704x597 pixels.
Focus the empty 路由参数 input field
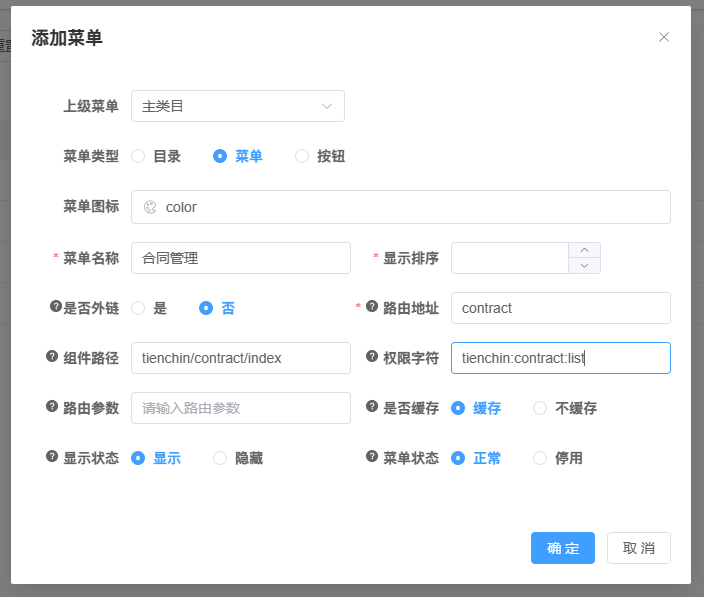click(241, 408)
